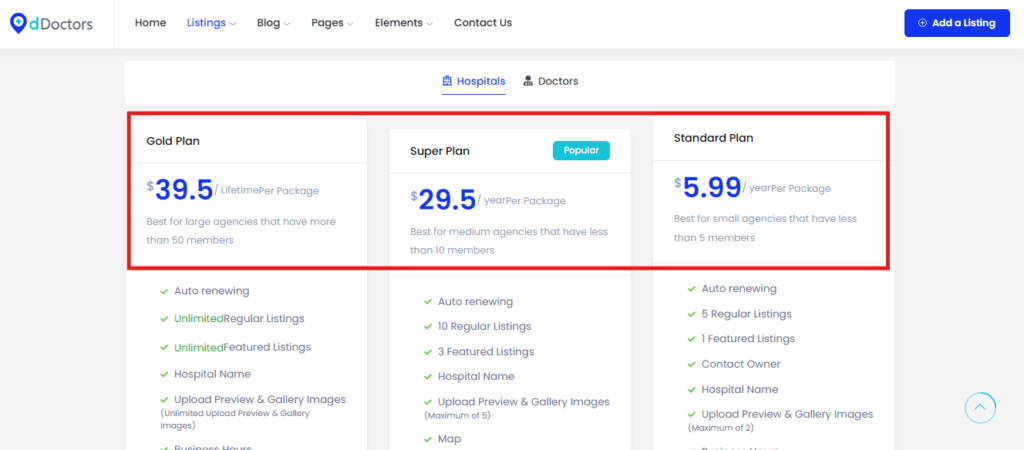Screen dimensions: 1024x450
Task: Click green checkmark beside Unlimited Regular Listings
Action: click(165, 319)
